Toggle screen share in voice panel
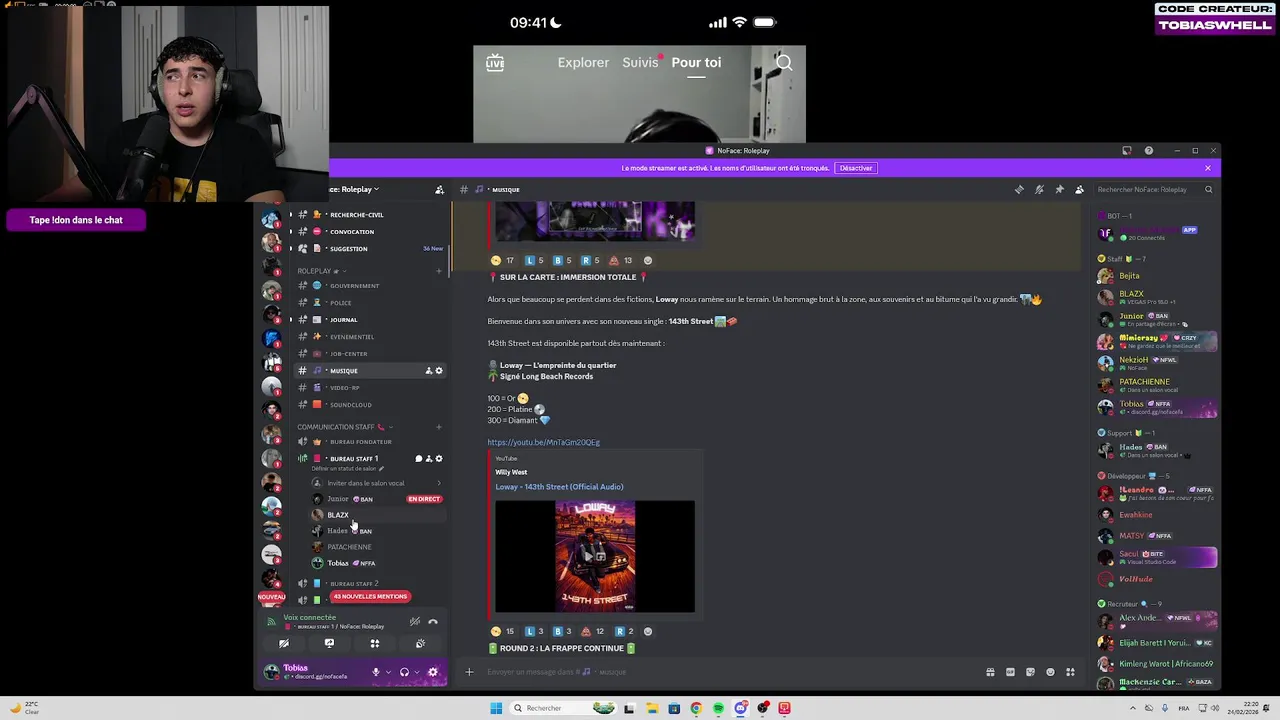 pos(329,644)
